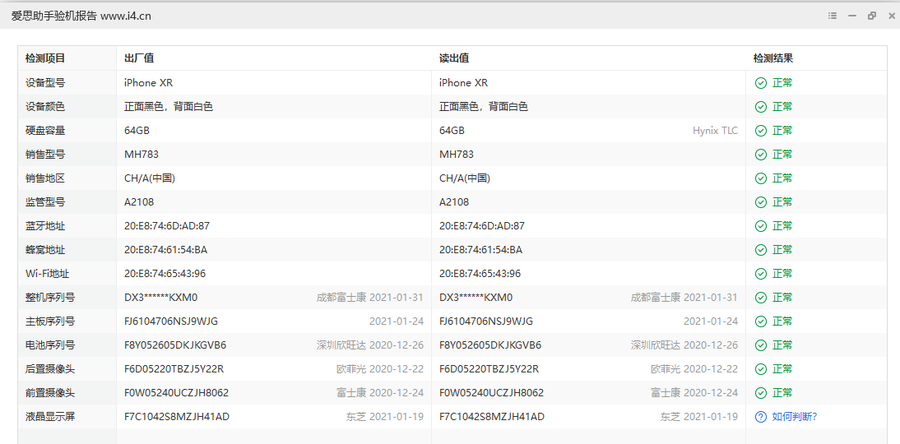900x444 pixels.
Task: Click the 读出值 column header
Action: coord(454,59)
